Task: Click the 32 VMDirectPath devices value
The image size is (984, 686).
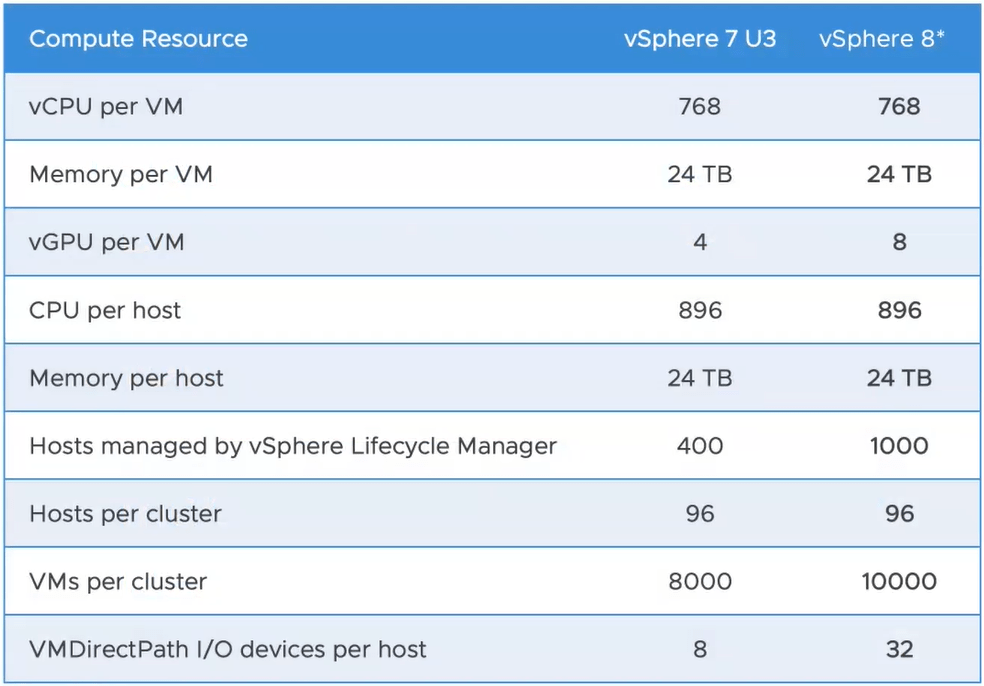Action: 899,650
